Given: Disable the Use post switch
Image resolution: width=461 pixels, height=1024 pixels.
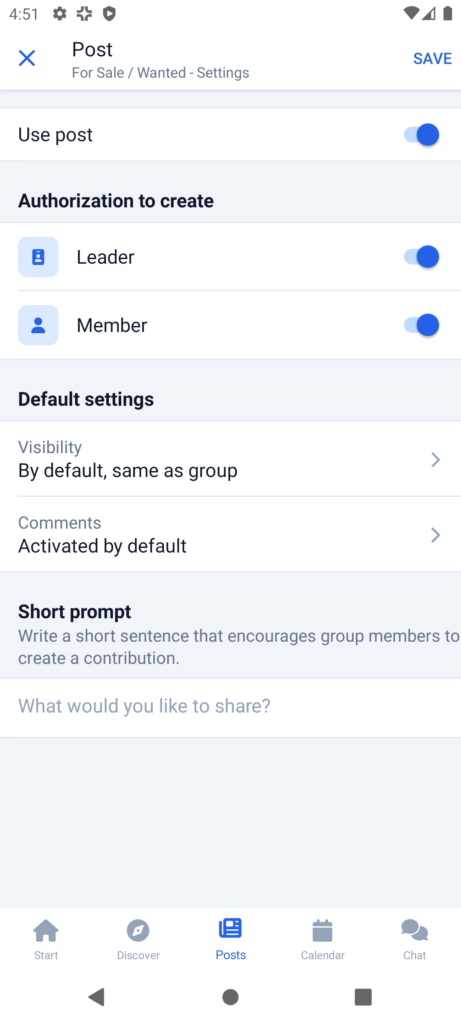Looking at the screenshot, I should [421, 135].
